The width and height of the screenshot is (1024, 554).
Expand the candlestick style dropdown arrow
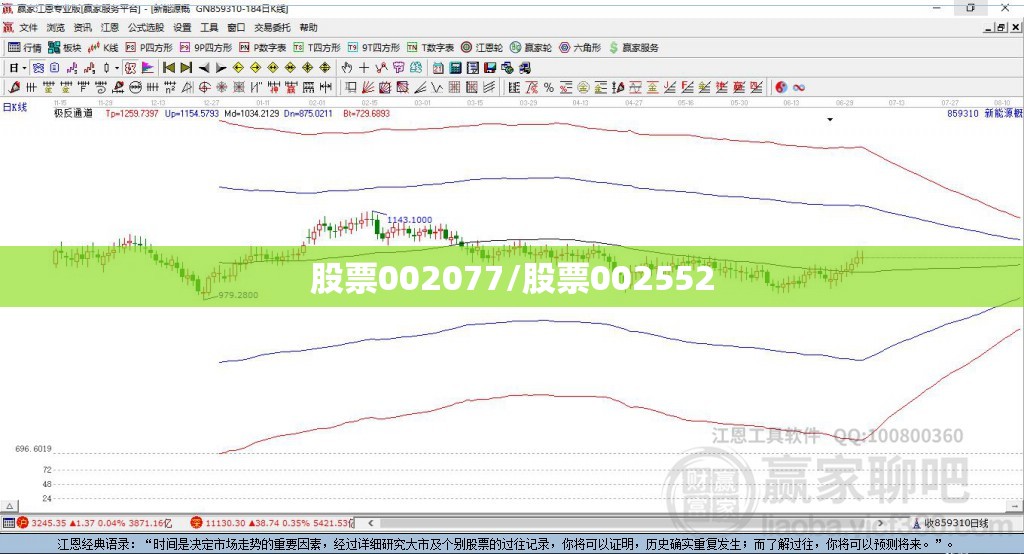(116, 68)
